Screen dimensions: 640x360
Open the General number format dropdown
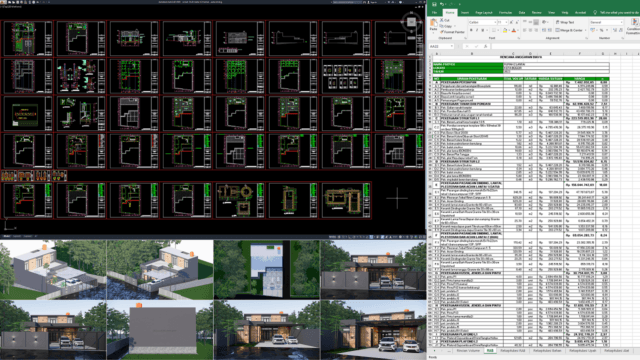[621, 22]
